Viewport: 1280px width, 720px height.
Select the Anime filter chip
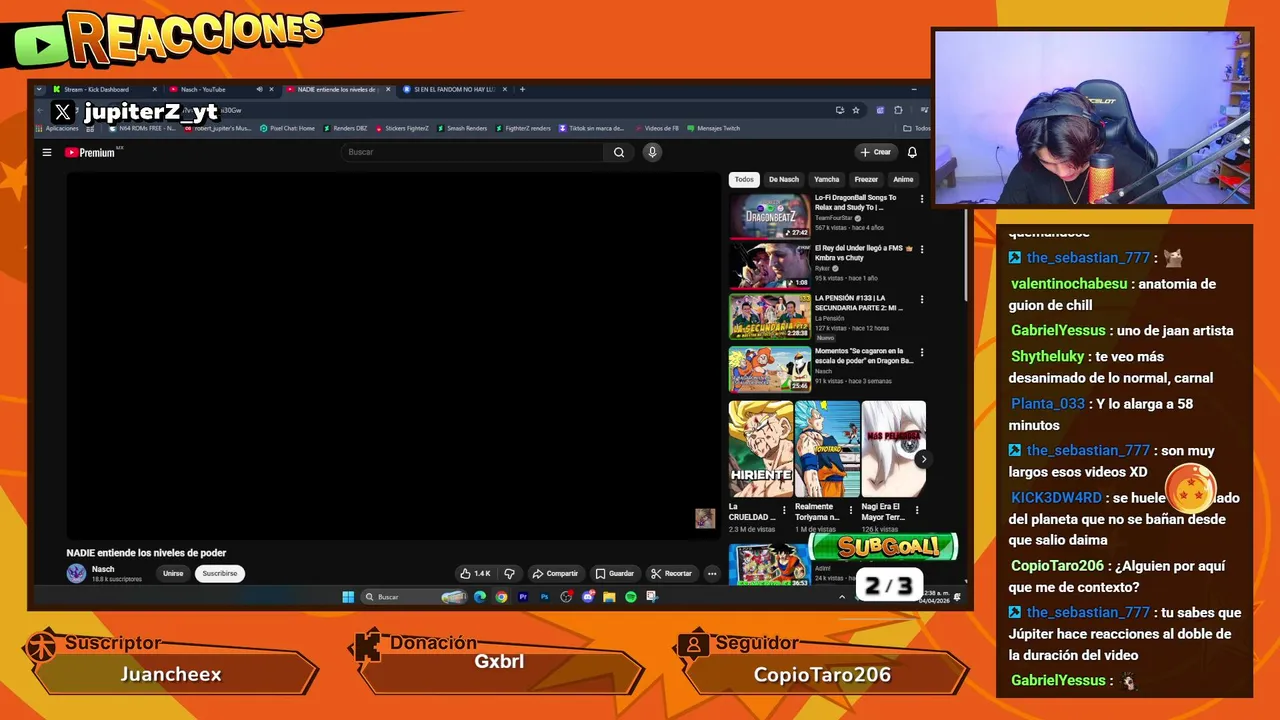tap(903, 180)
